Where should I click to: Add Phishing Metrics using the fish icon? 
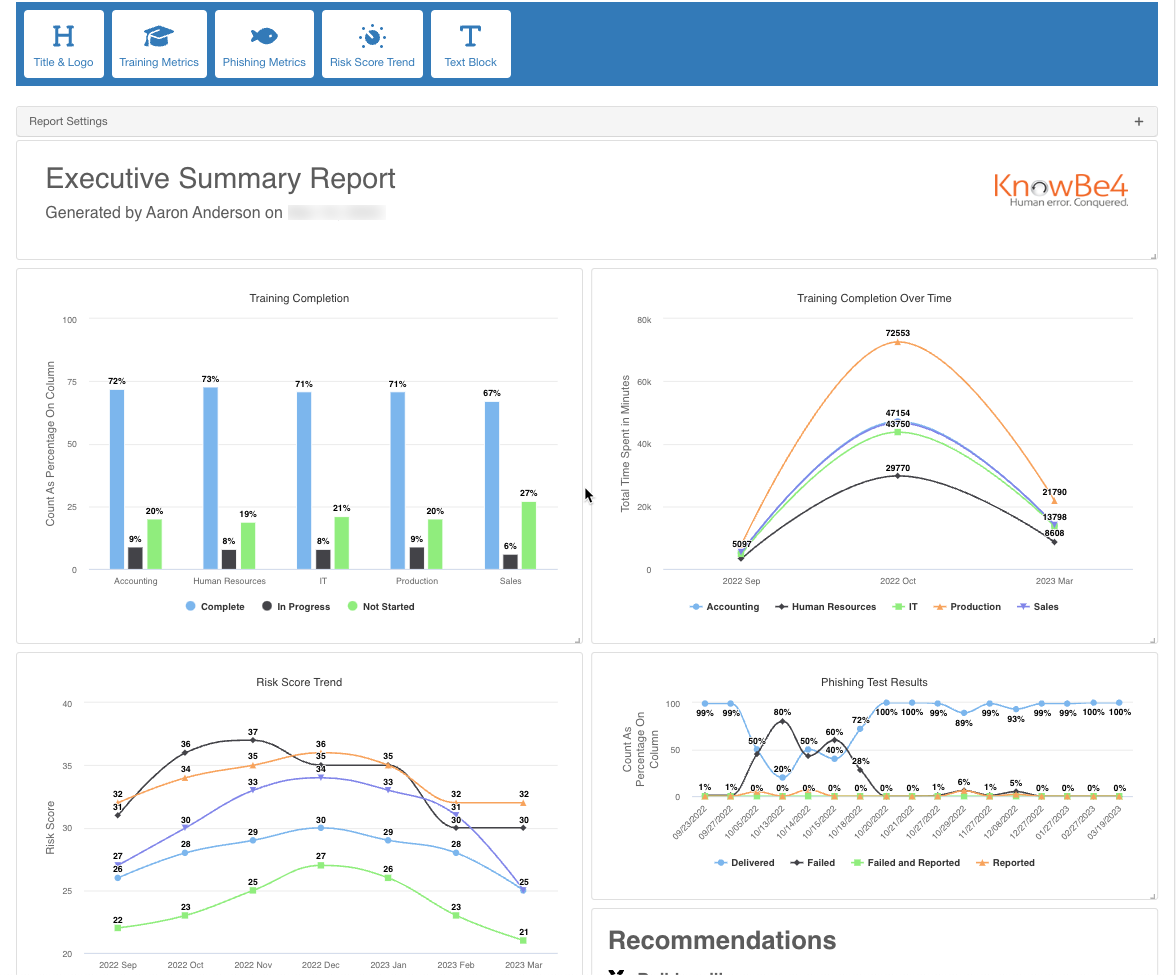coord(264,43)
